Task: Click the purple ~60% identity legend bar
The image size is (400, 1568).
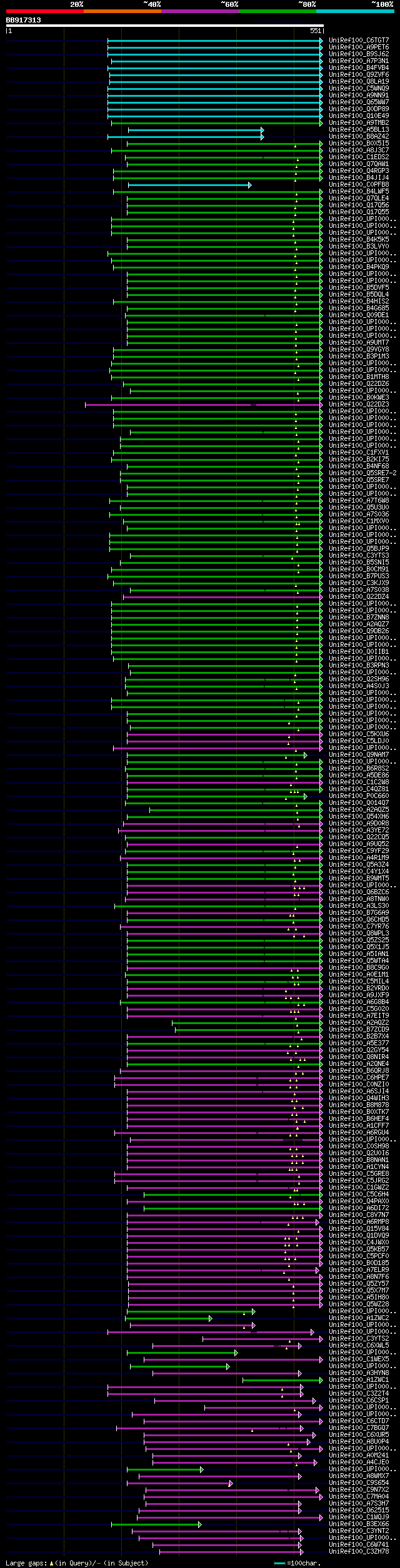Action: coord(200,11)
